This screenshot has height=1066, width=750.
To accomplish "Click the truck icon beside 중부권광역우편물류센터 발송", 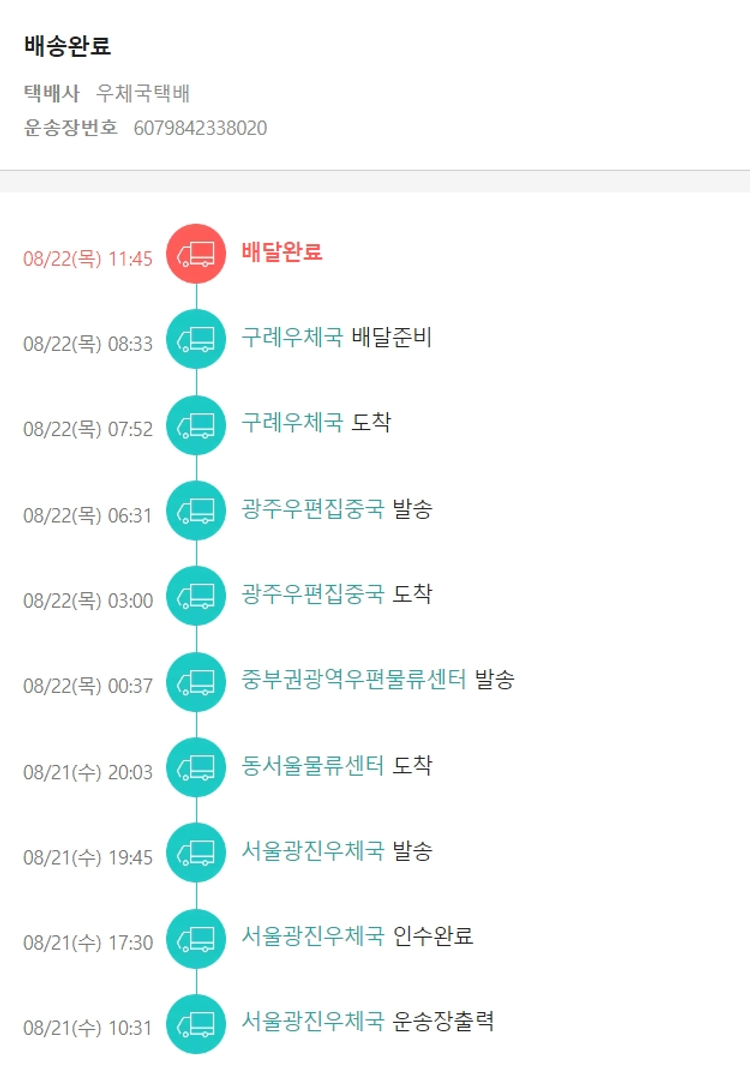I will coord(196,682).
